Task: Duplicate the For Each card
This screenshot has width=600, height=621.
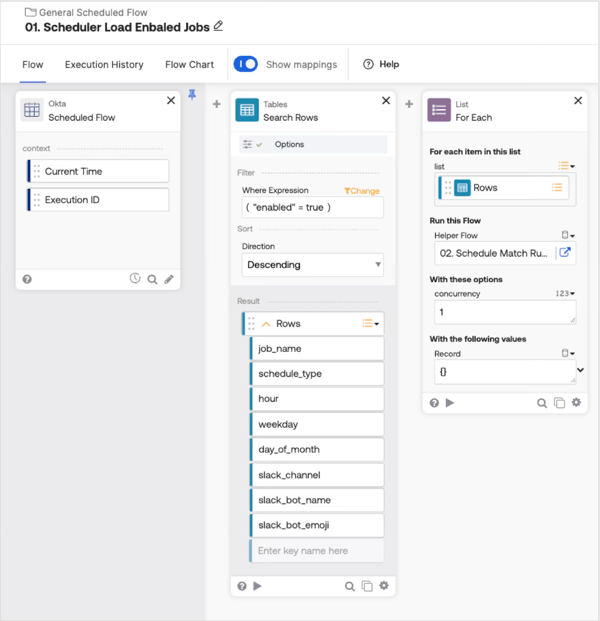Action: pyautogui.click(x=559, y=403)
